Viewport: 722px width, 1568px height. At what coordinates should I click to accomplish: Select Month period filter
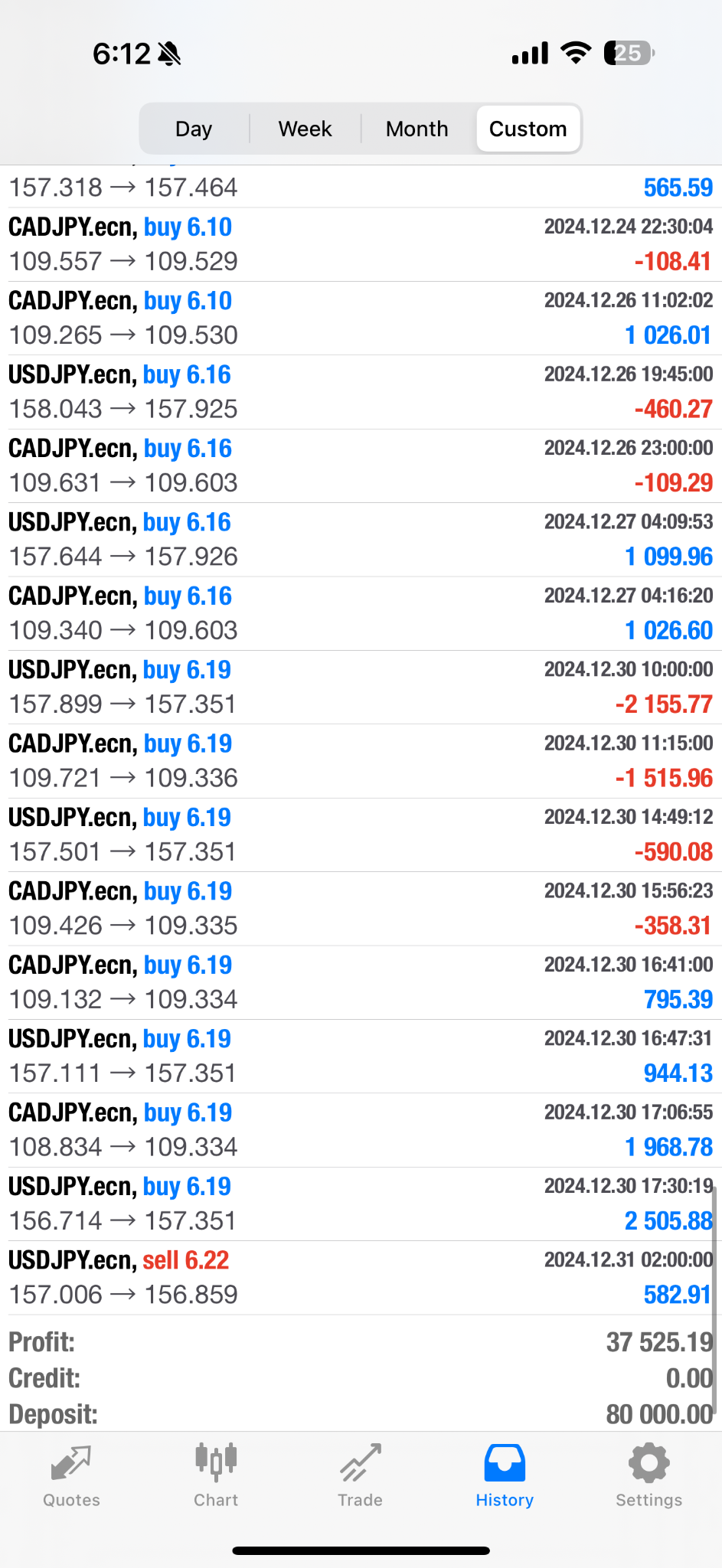tap(417, 129)
